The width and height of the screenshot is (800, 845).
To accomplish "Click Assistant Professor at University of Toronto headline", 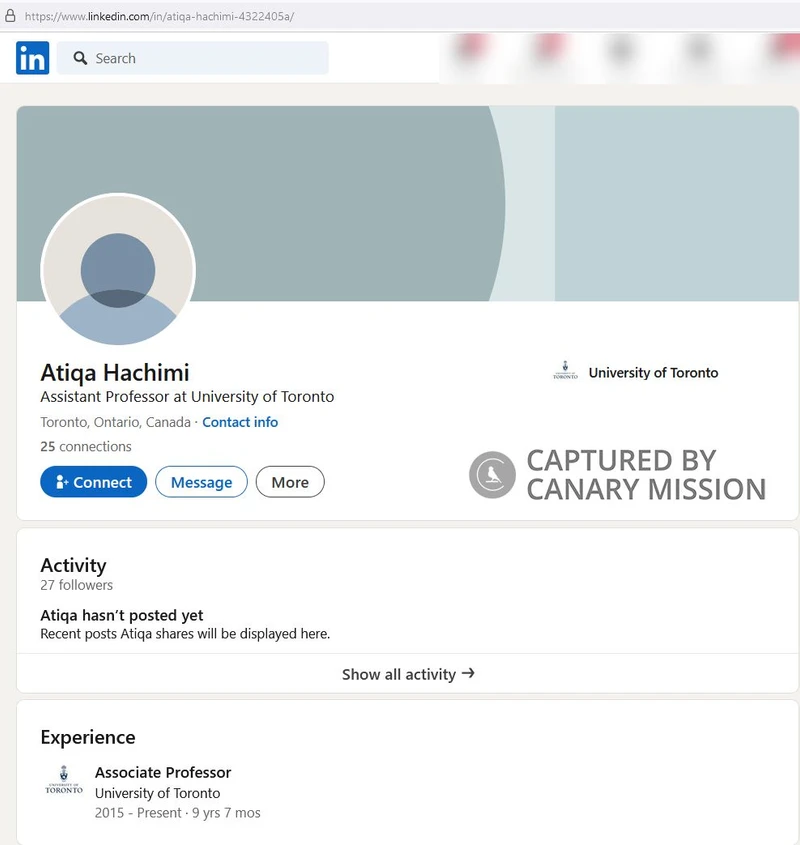I will [x=187, y=397].
